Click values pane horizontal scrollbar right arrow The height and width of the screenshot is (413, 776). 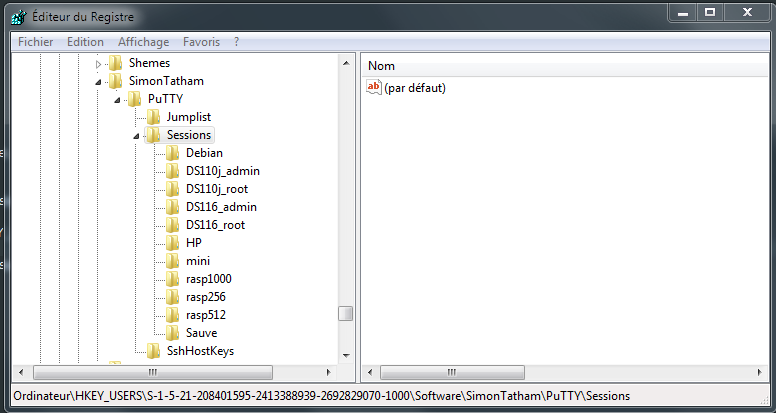760,372
